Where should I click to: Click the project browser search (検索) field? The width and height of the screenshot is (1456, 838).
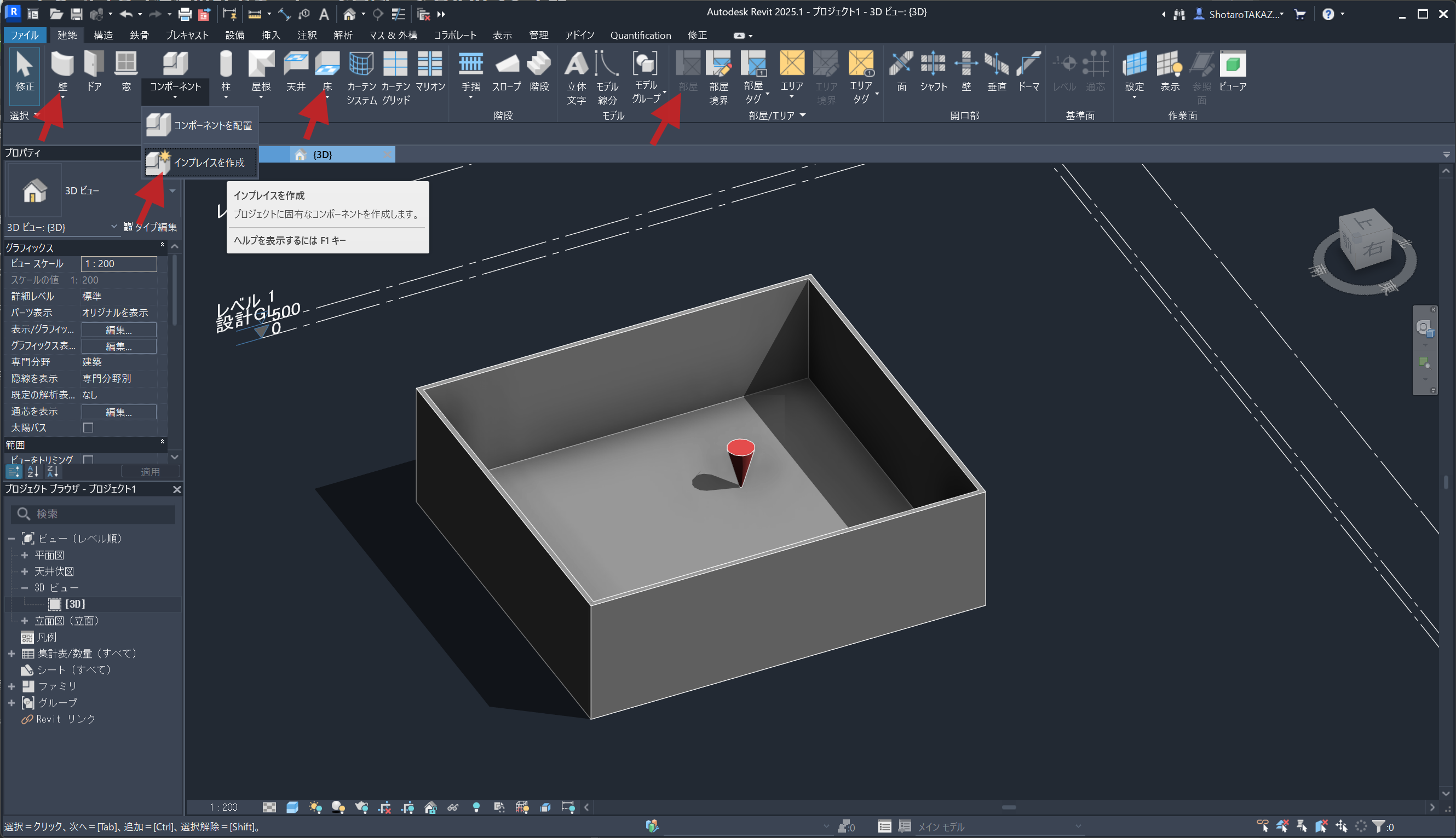click(x=98, y=513)
